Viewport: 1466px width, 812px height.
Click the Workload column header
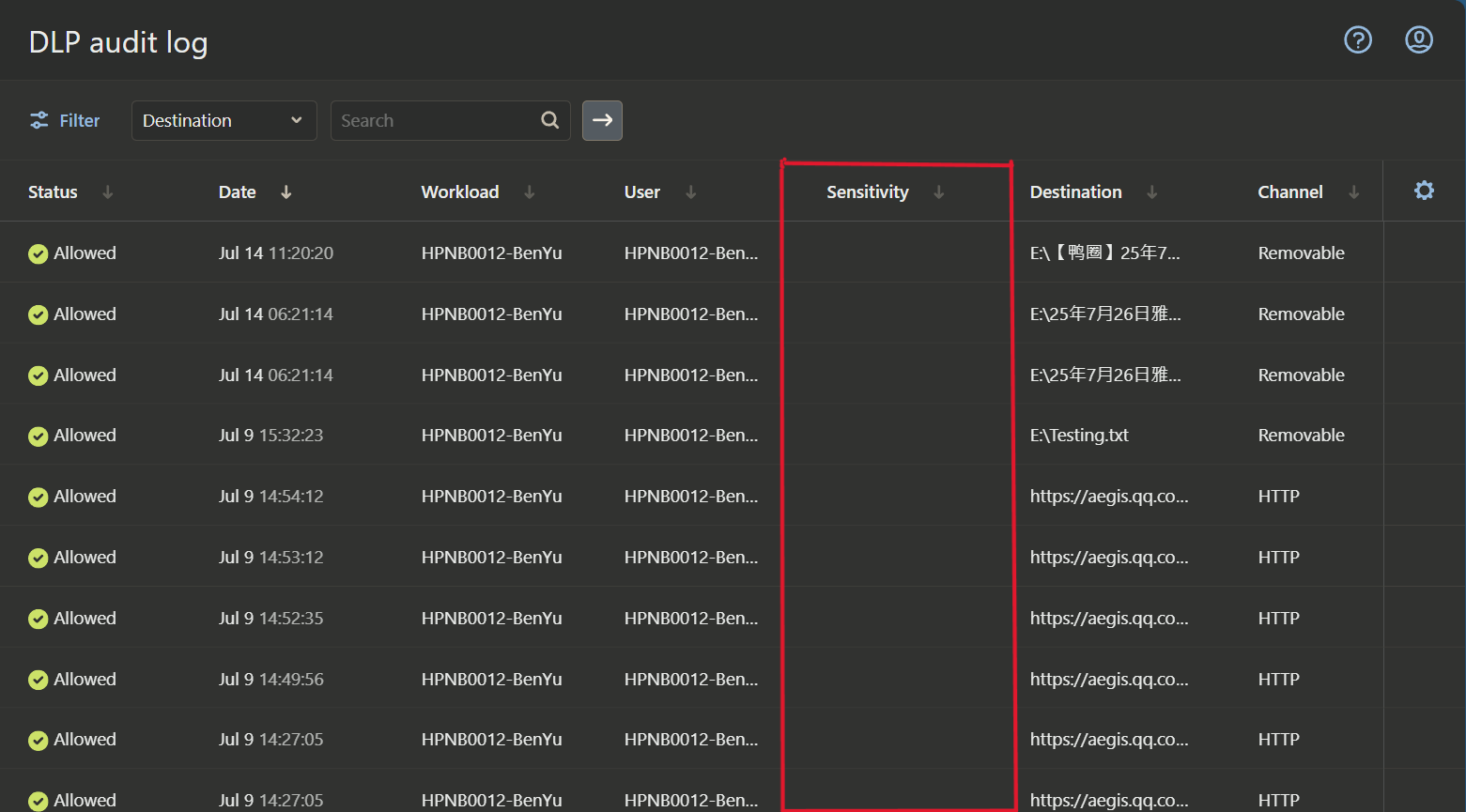(x=460, y=192)
